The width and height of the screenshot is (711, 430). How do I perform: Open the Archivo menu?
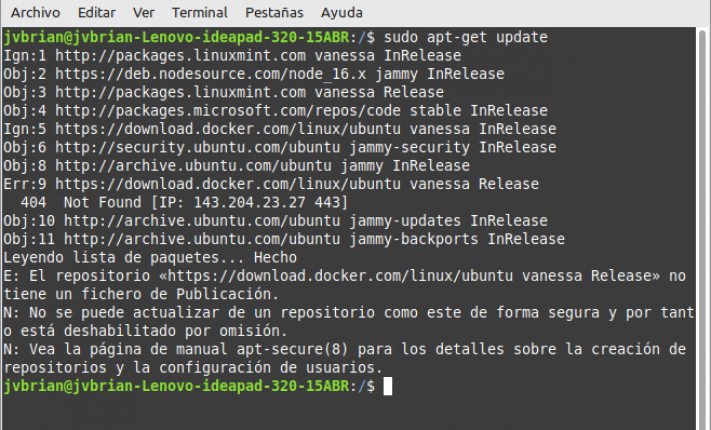click(36, 13)
